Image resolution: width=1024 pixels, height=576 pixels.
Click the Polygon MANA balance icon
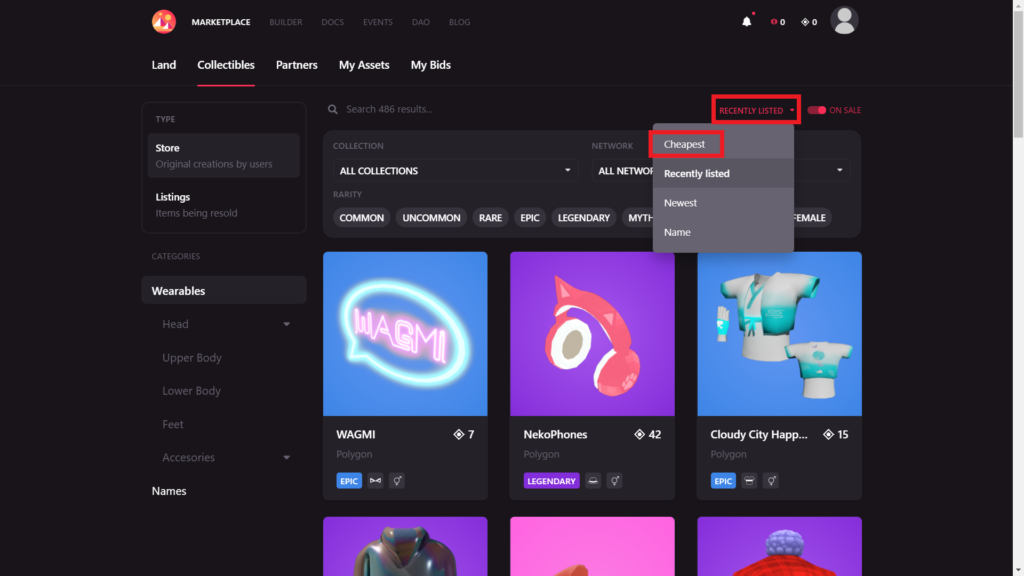[805, 22]
